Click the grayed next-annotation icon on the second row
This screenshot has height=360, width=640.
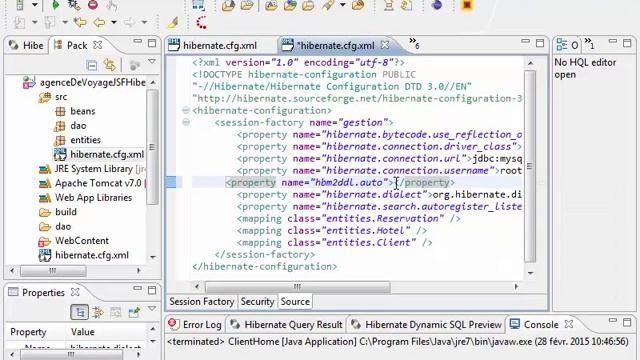(x=19, y=22)
